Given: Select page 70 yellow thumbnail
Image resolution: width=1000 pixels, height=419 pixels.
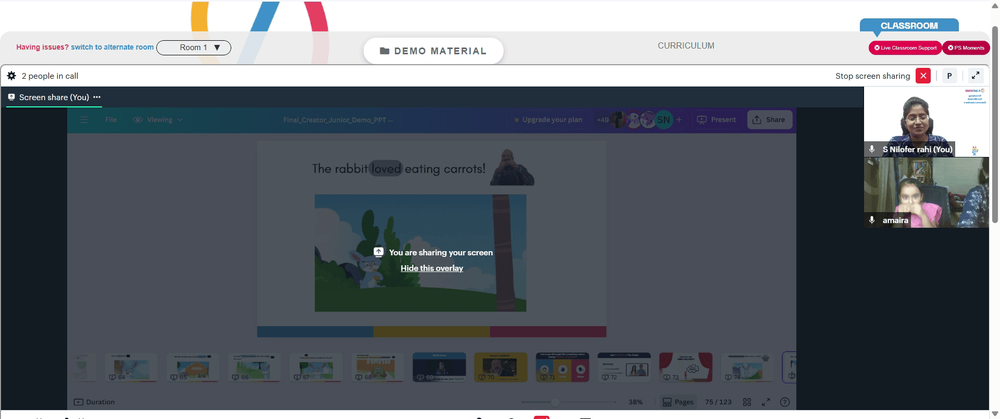Looking at the screenshot, I should coord(501,367).
